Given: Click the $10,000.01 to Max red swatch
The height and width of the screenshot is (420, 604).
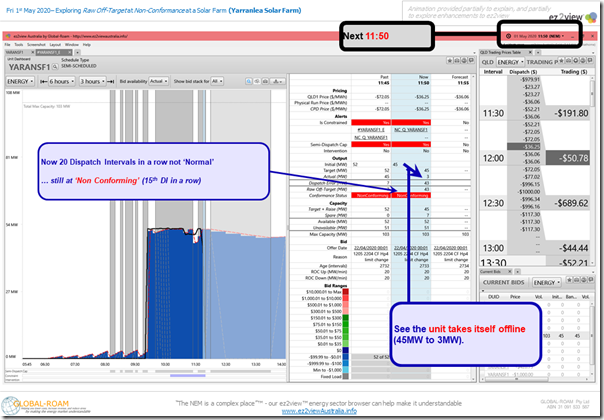Looking at the screenshot, I should [x=346, y=292].
